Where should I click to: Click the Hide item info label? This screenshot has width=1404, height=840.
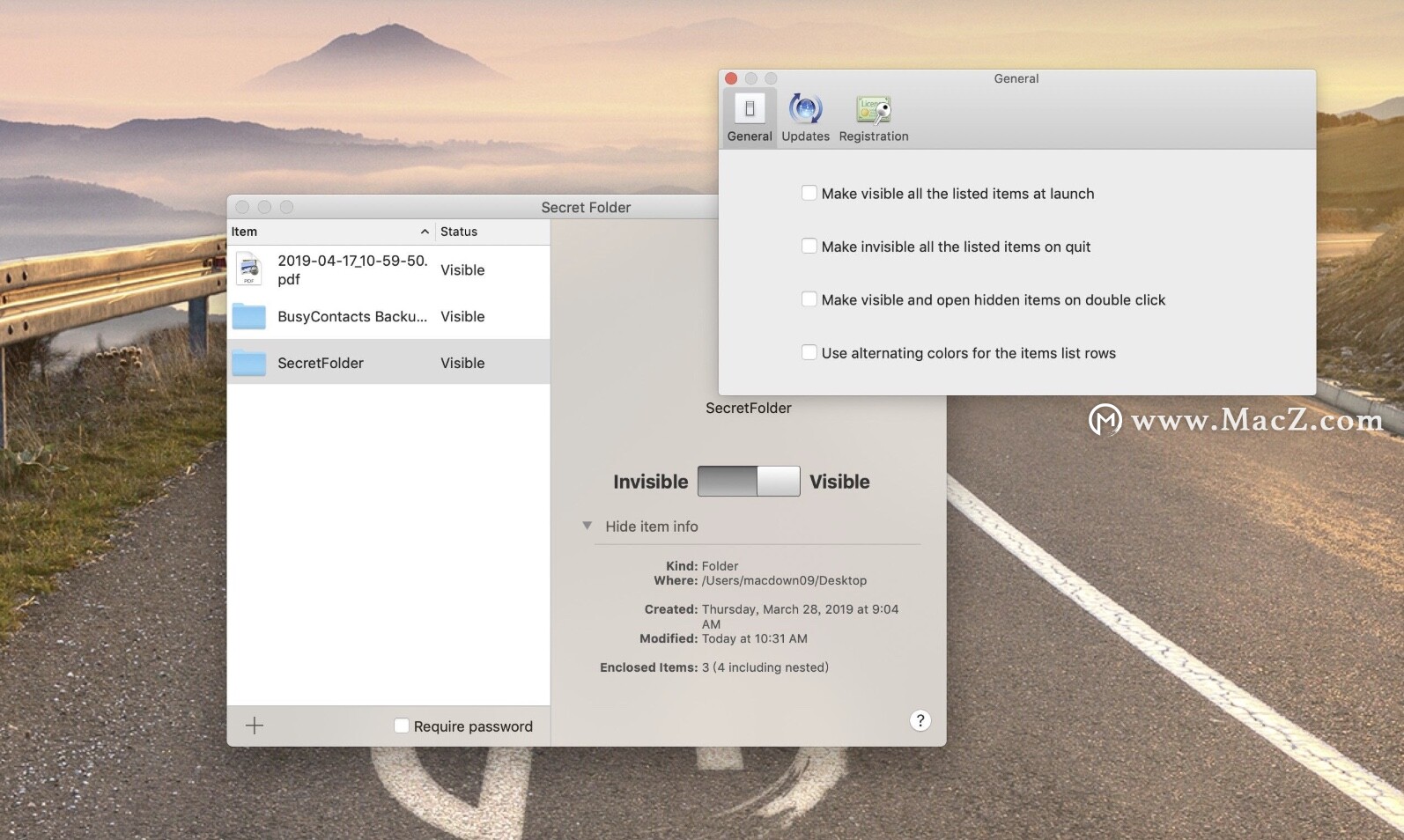pos(652,527)
